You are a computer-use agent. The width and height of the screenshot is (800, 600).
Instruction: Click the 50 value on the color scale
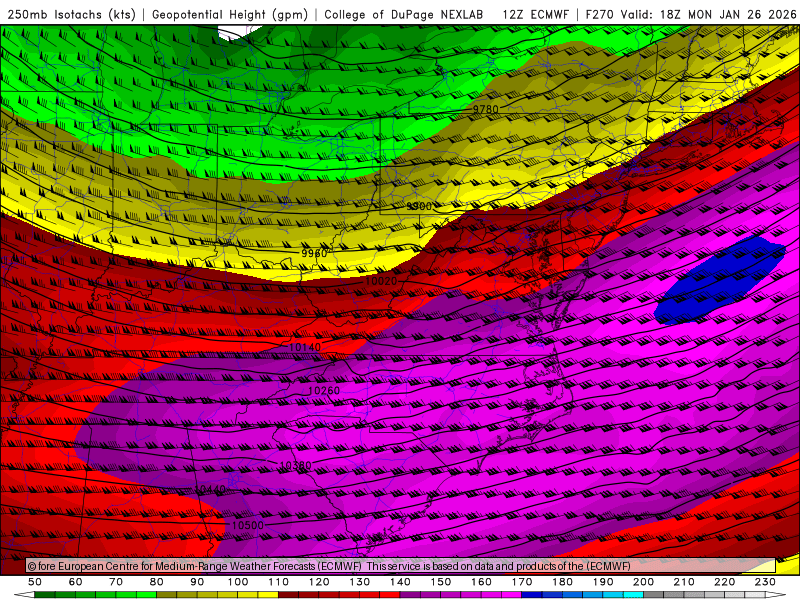click(35, 582)
